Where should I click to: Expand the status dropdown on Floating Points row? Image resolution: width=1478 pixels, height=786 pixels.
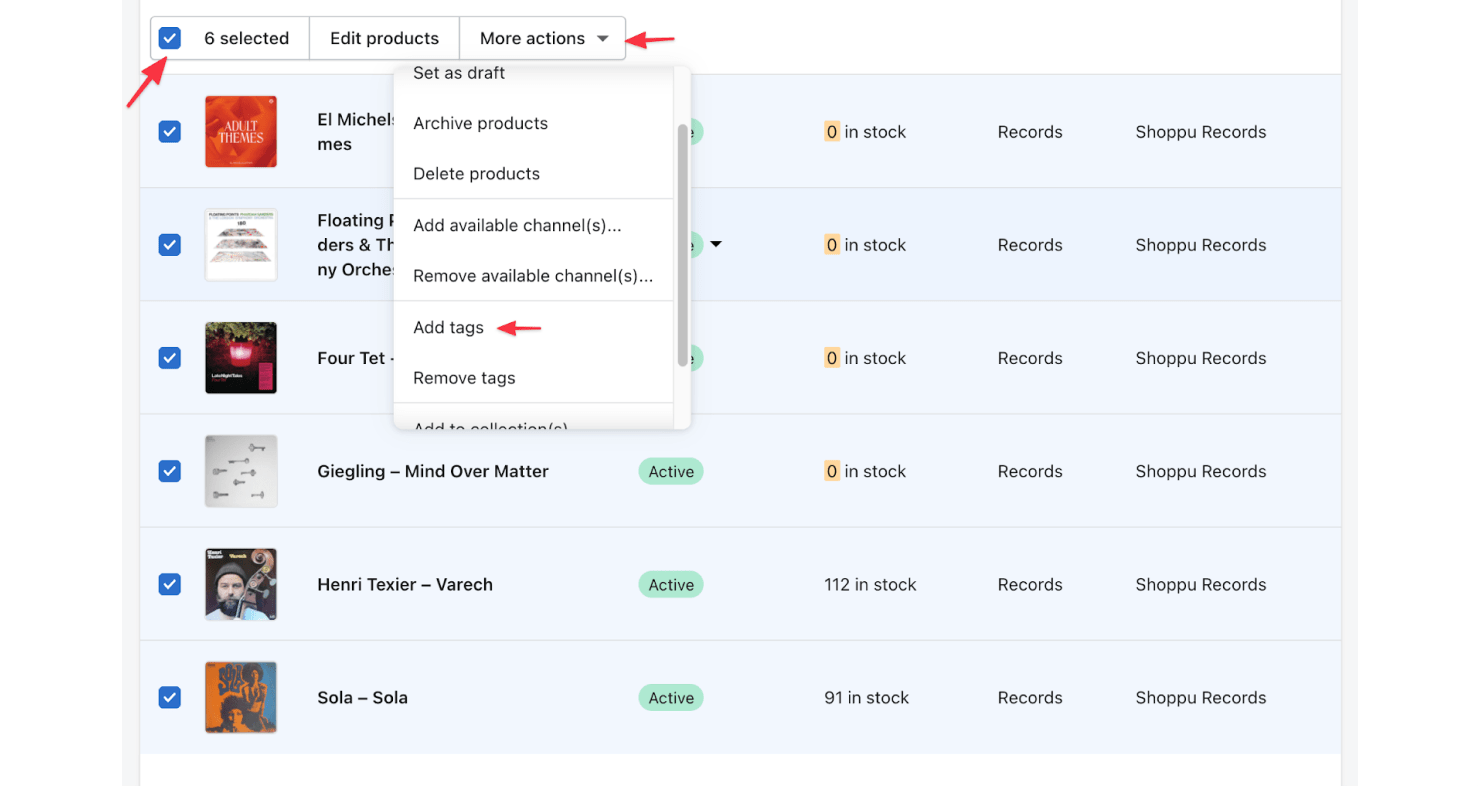[716, 244]
